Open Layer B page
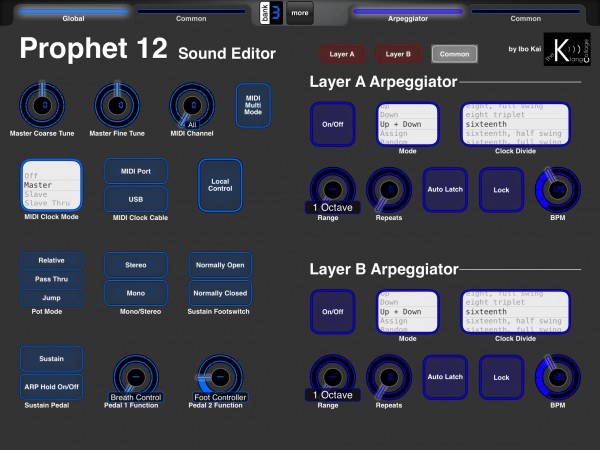The height and width of the screenshot is (450, 600). pos(398,54)
